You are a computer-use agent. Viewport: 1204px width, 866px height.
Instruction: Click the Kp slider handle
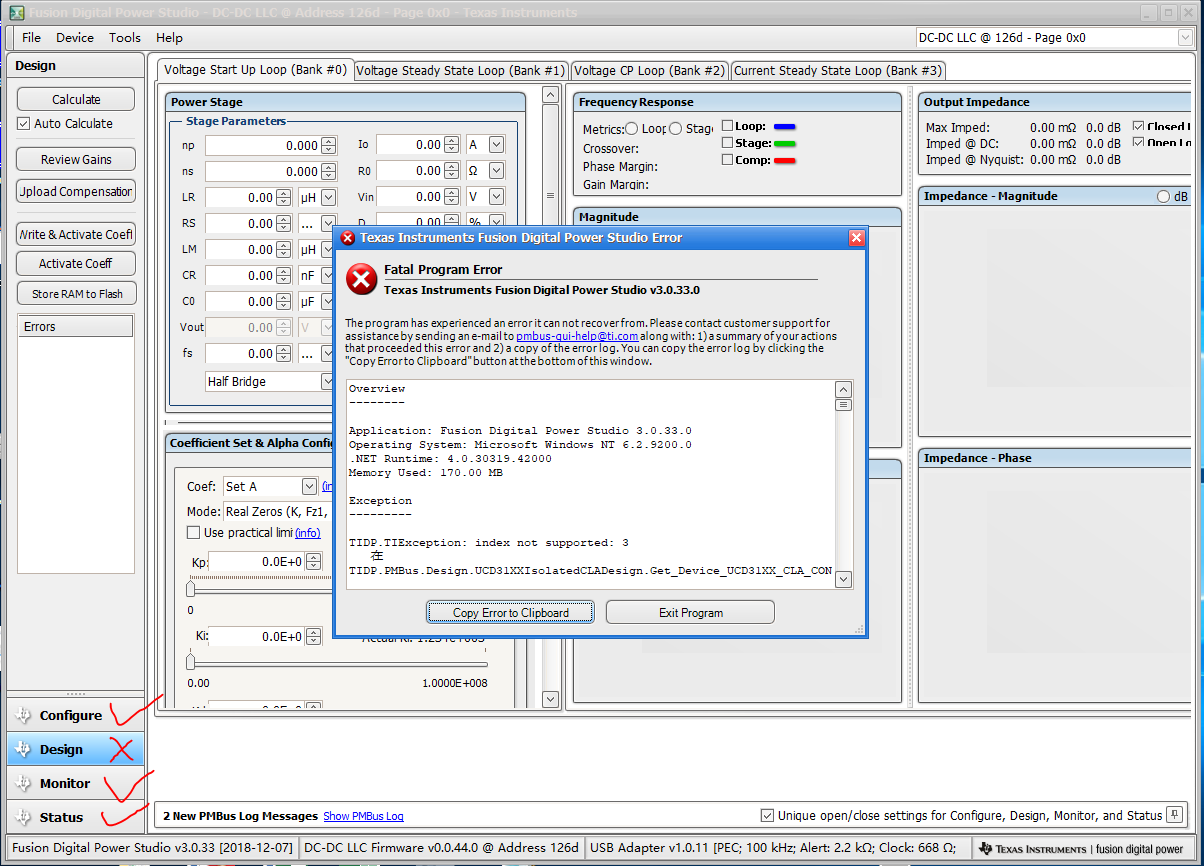(190, 589)
